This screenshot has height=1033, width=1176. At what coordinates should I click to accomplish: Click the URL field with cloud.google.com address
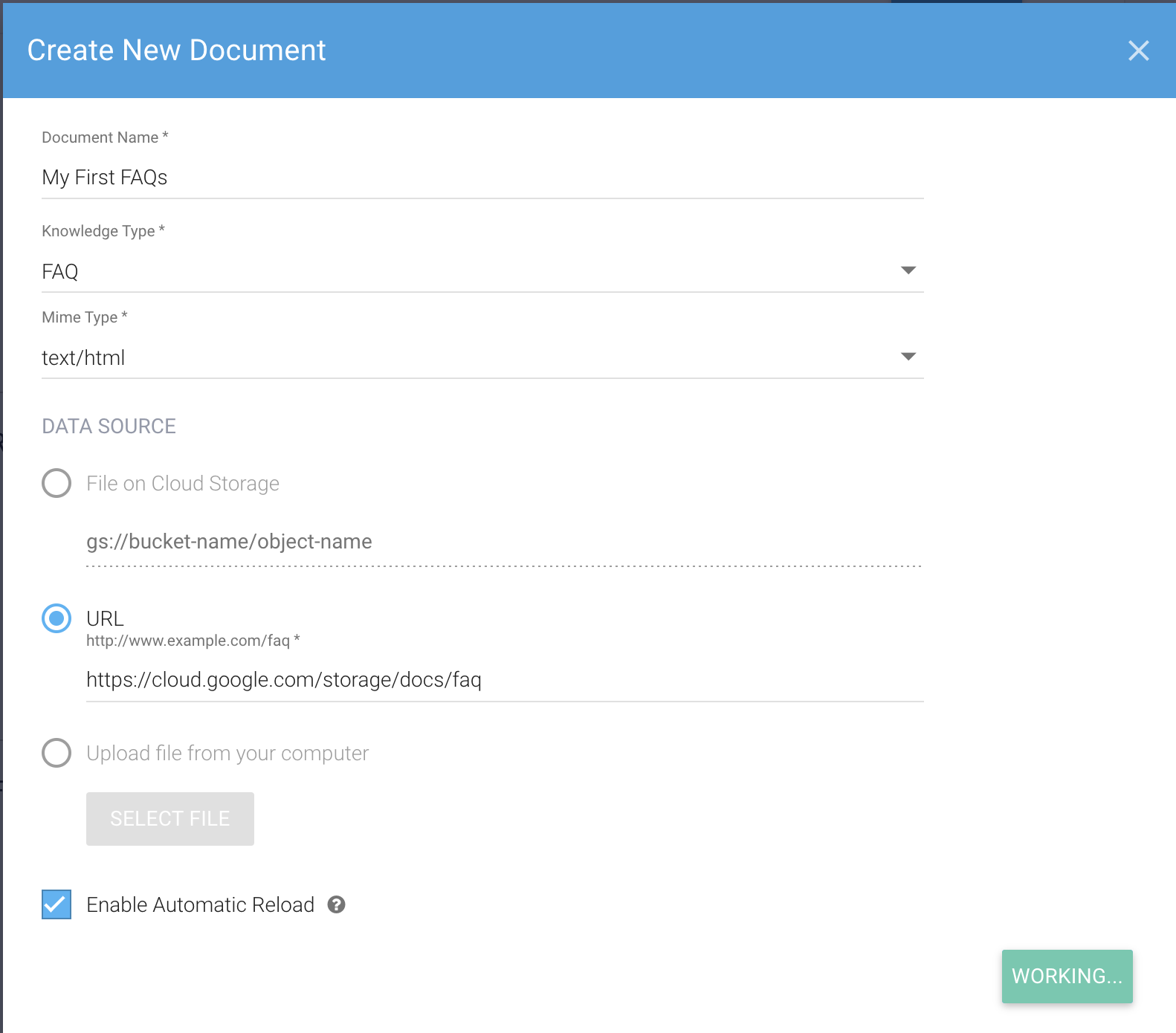pyautogui.click(x=504, y=680)
